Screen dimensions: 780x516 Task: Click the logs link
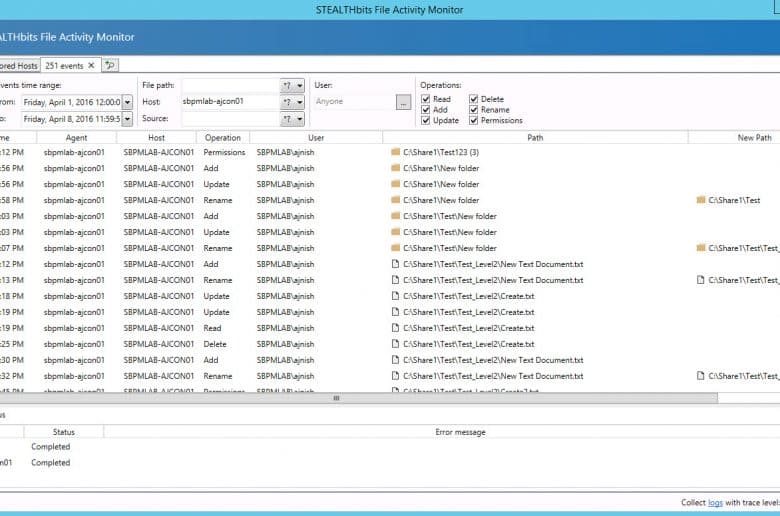click(x=715, y=503)
